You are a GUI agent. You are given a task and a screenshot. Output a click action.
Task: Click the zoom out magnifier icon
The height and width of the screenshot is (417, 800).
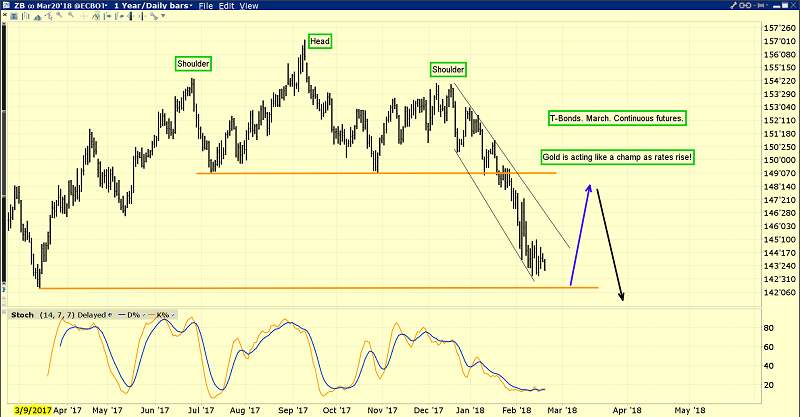tap(71, 15)
